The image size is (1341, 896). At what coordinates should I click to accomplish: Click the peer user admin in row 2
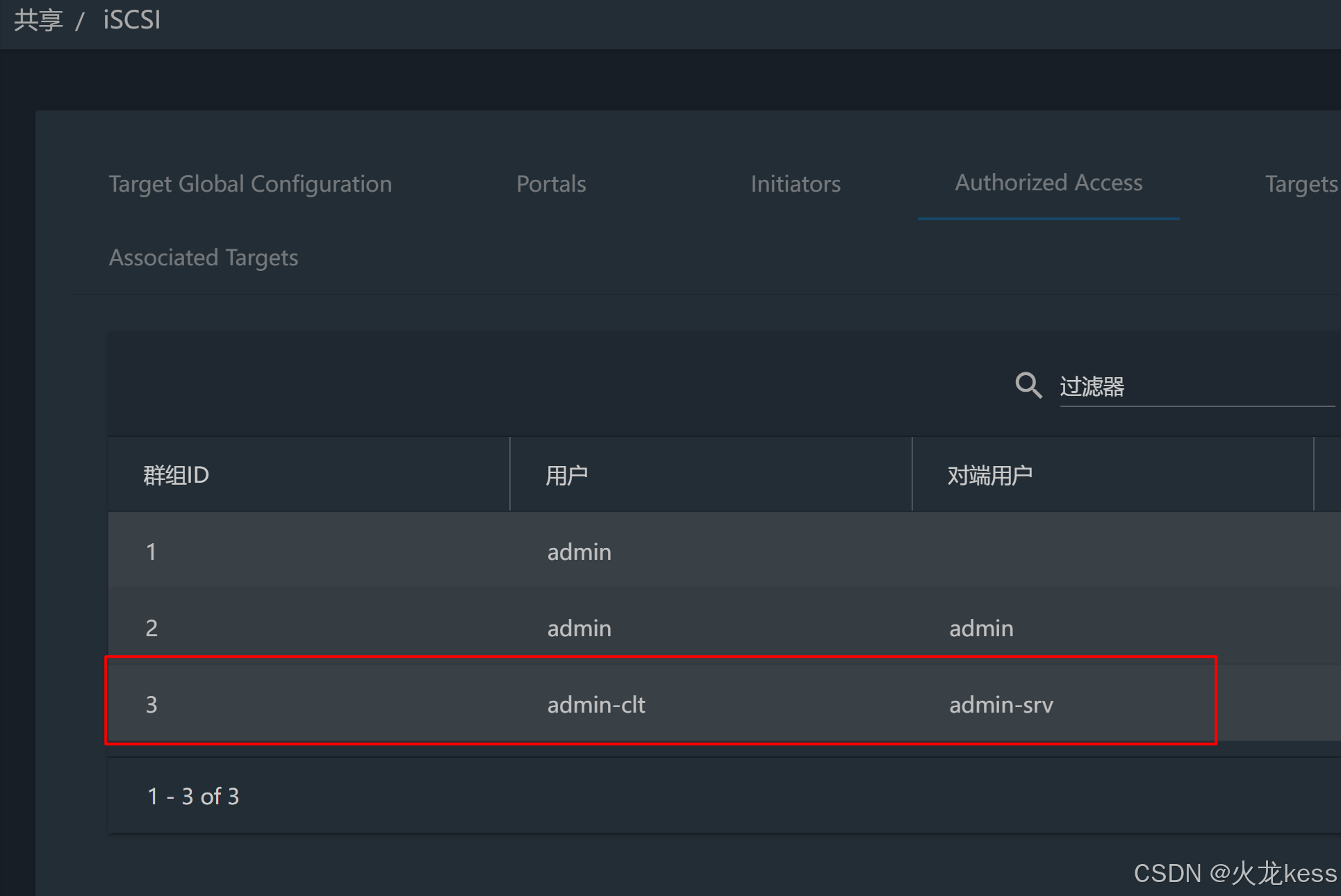pyautogui.click(x=981, y=629)
